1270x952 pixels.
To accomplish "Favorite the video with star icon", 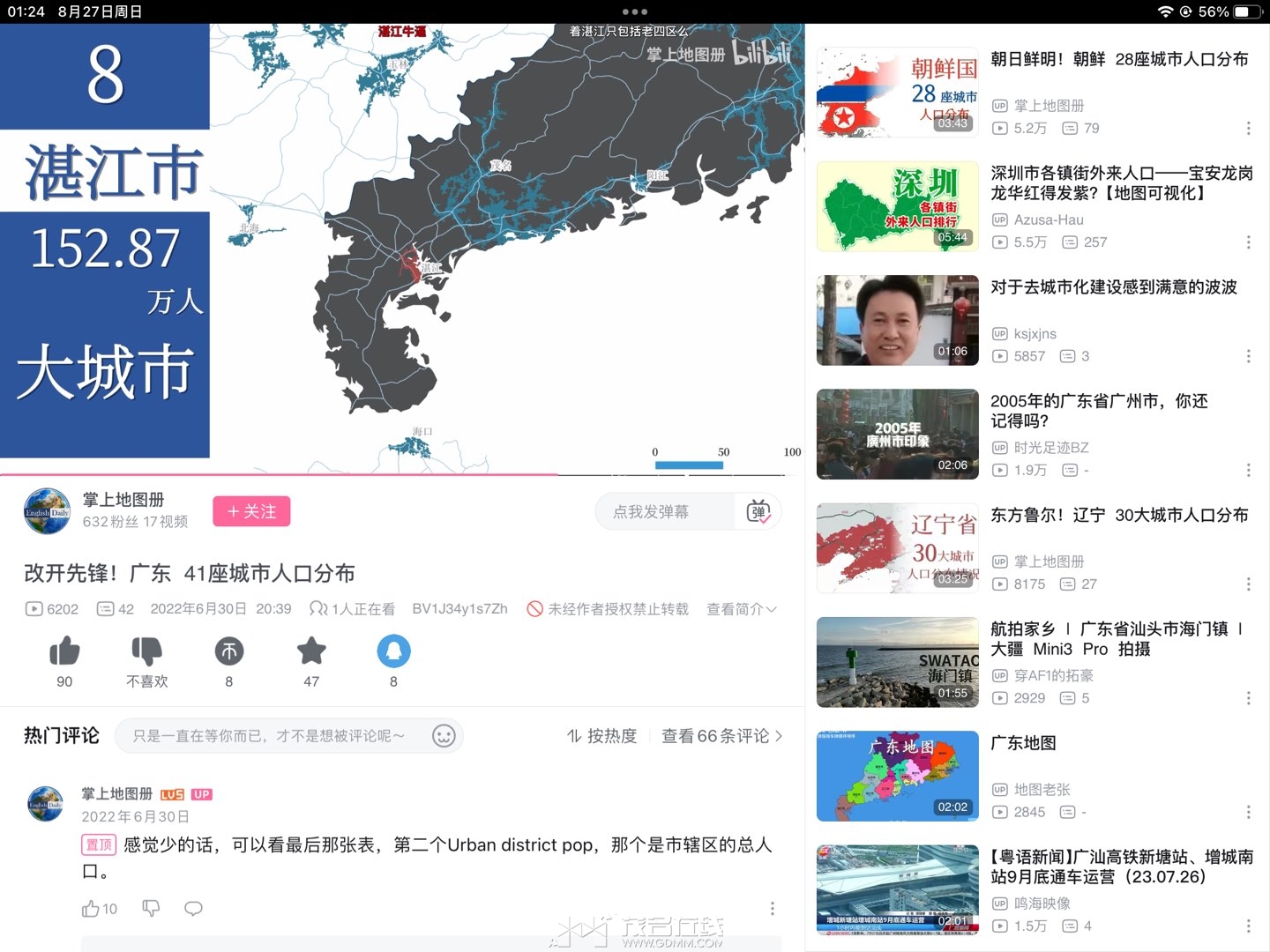I will tap(311, 651).
